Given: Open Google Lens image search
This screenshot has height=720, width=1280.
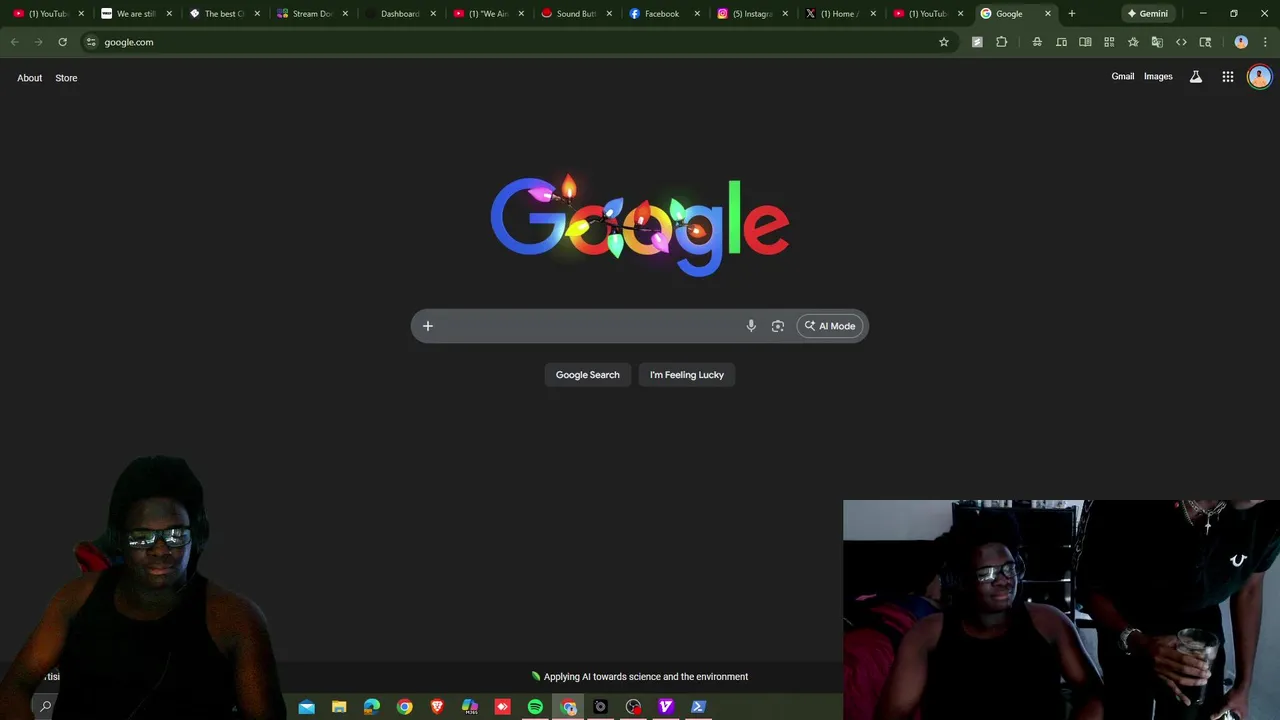Looking at the screenshot, I should pos(778,326).
